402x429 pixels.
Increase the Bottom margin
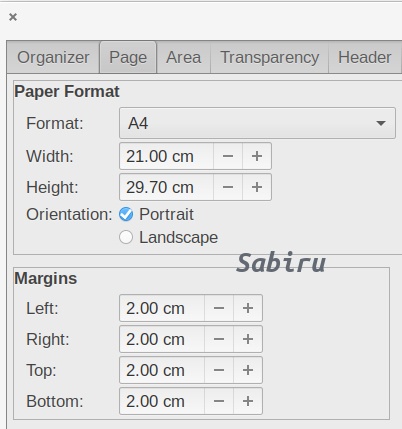click(x=248, y=401)
